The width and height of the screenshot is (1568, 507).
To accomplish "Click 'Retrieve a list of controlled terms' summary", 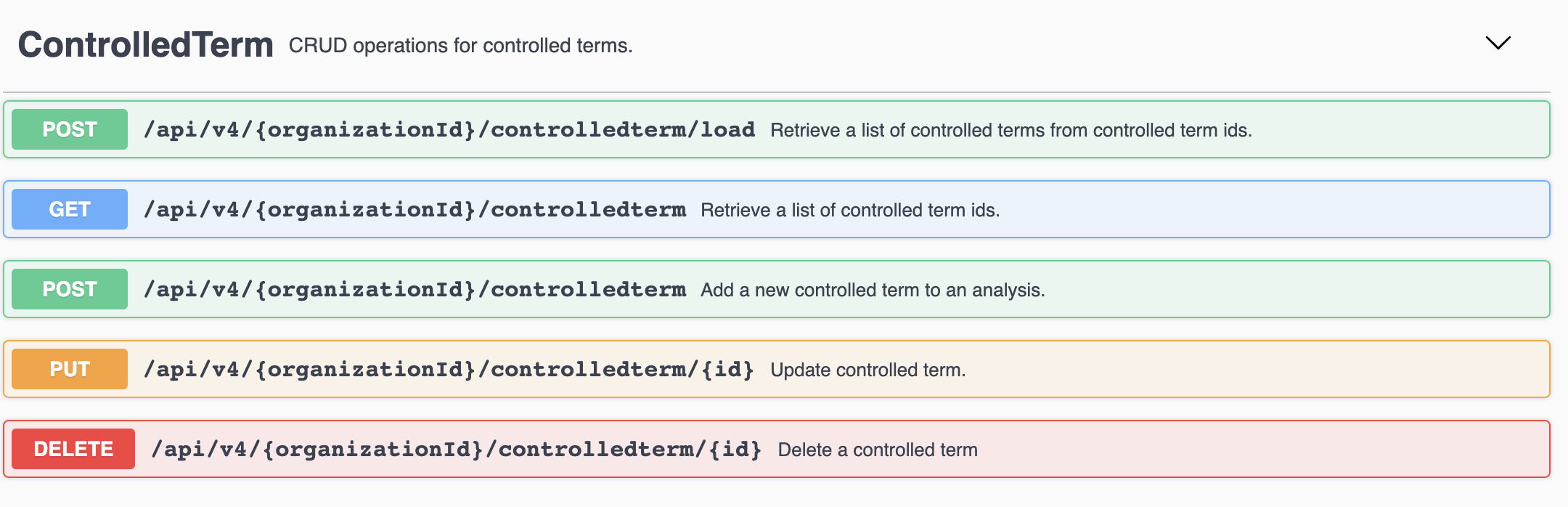I will [x=1010, y=131].
